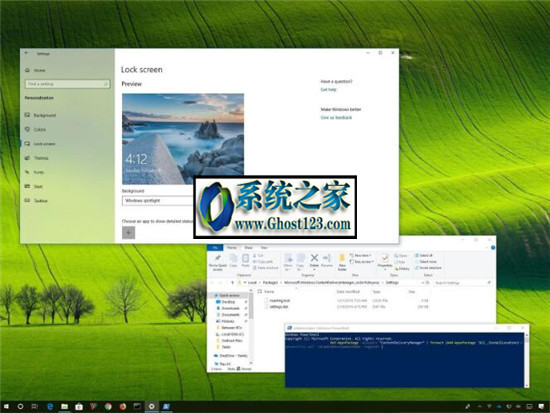Click Search Settings box in File Explorer
This screenshot has width=550, height=413.
463,283
